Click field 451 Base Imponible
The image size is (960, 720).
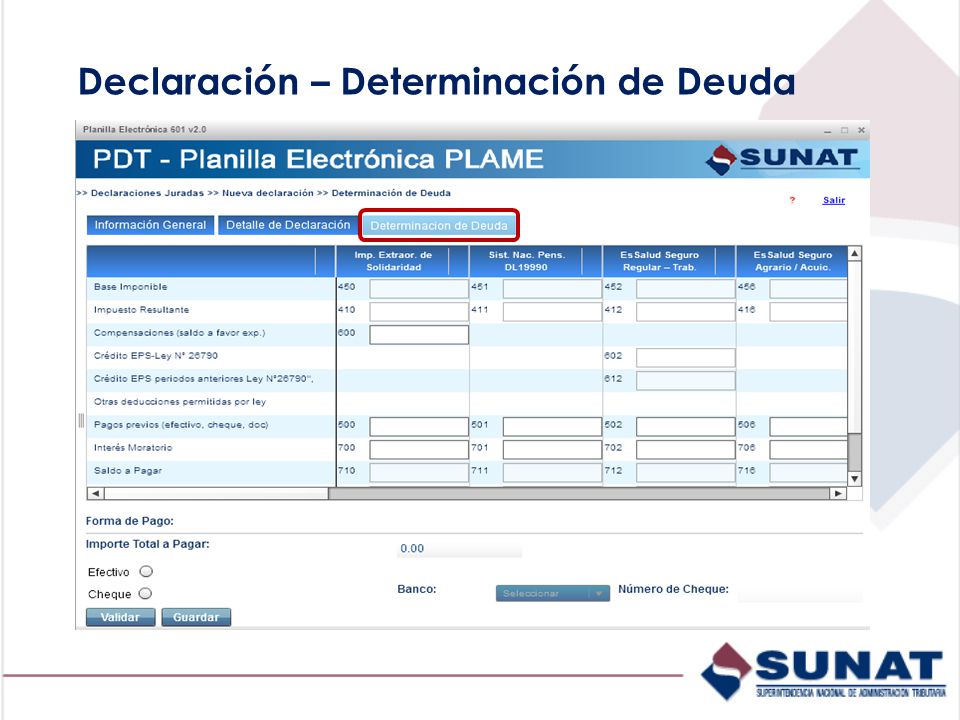[552, 288]
